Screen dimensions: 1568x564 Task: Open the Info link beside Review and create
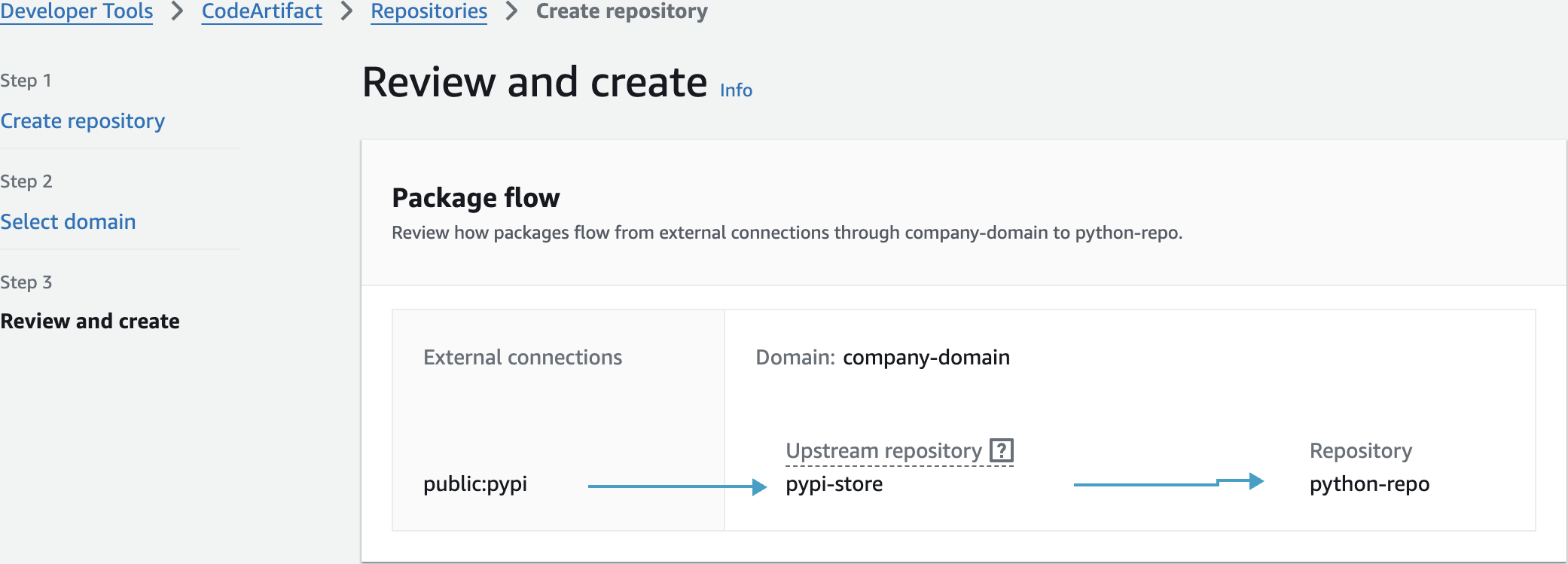pyautogui.click(x=736, y=90)
